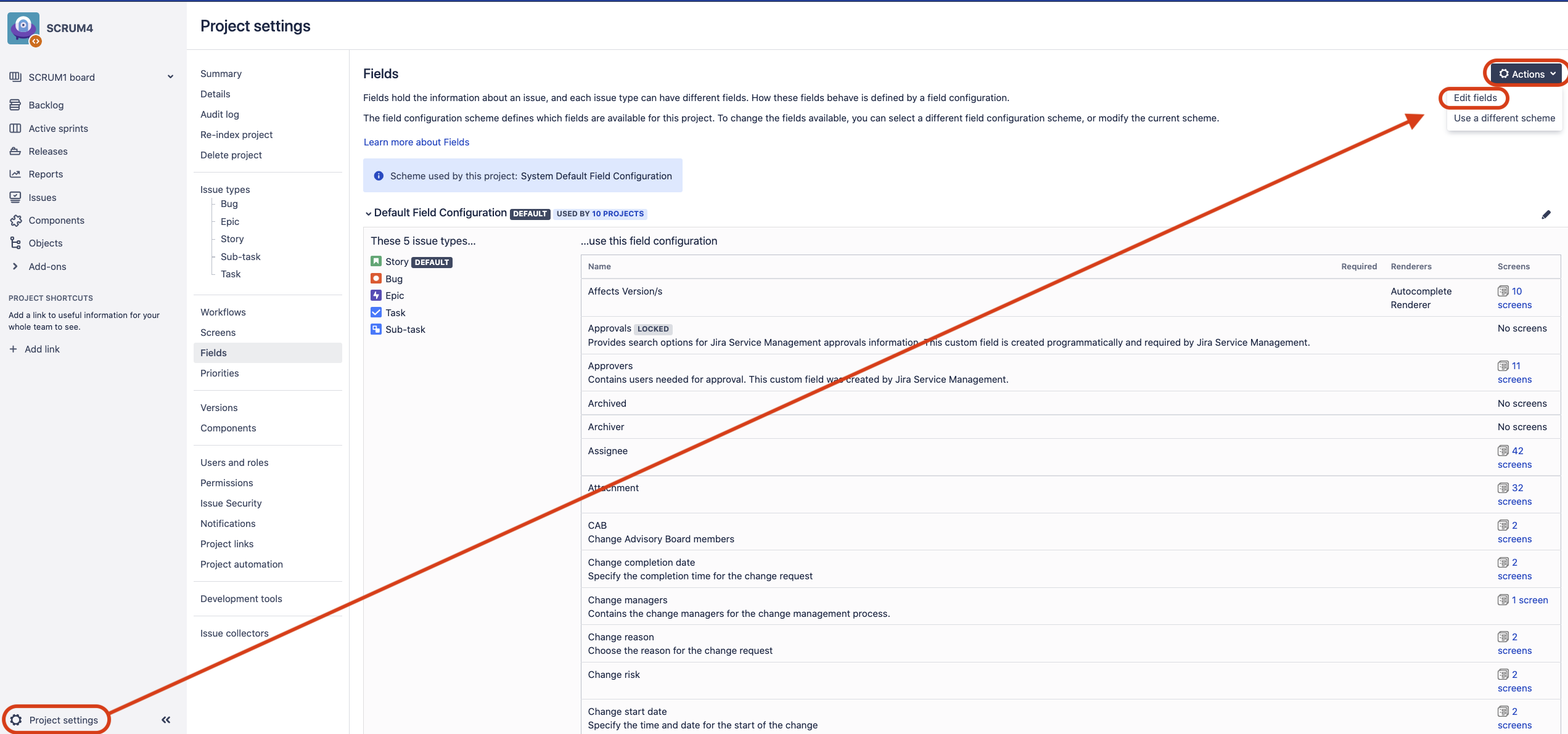Viewport: 1568px width, 734px height.
Task: Choose Edit fields from Actions menu
Action: click(1475, 97)
